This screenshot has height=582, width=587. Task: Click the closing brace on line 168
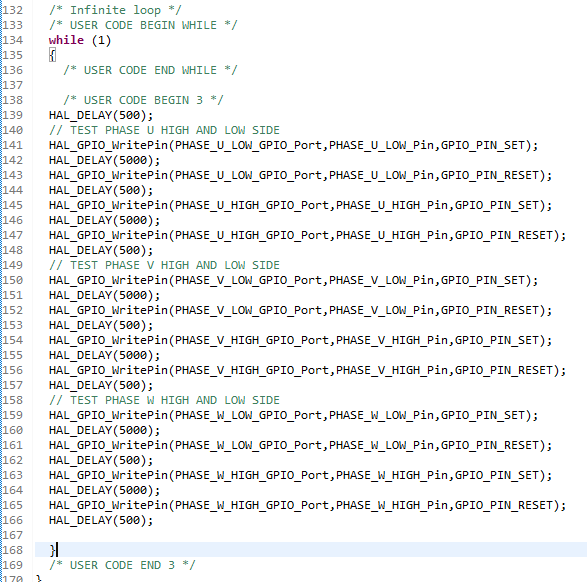(x=52, y=550)
